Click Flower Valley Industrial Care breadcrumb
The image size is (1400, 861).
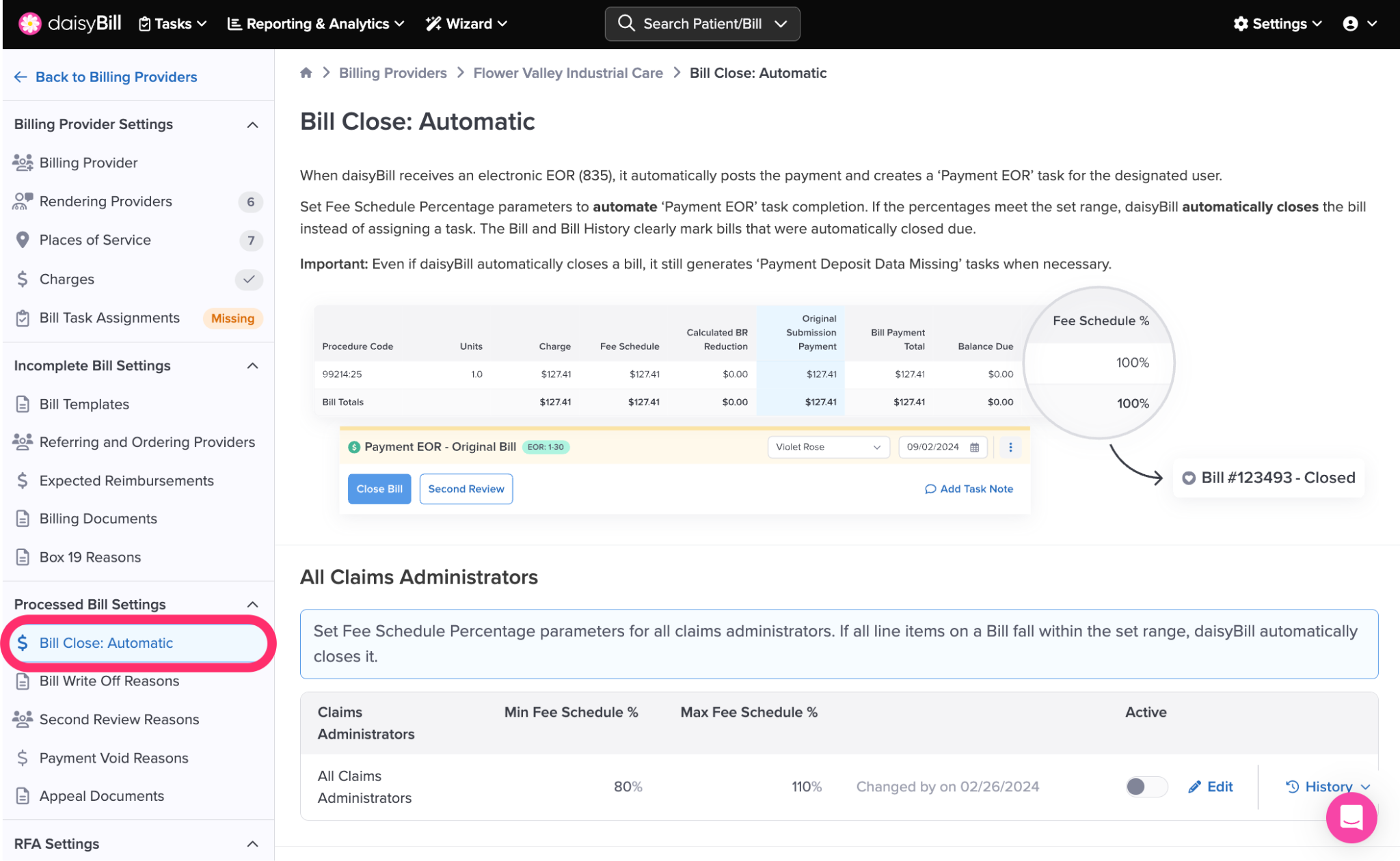(x=568, y=73)
